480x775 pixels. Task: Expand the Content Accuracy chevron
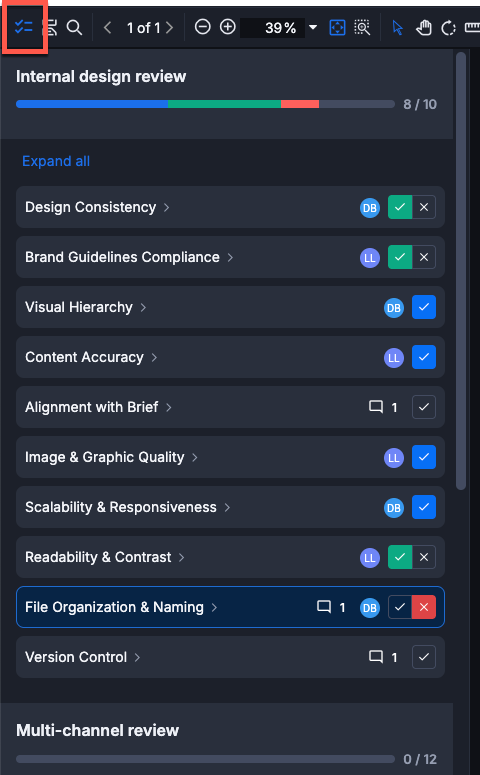click(x=154, y=357)
